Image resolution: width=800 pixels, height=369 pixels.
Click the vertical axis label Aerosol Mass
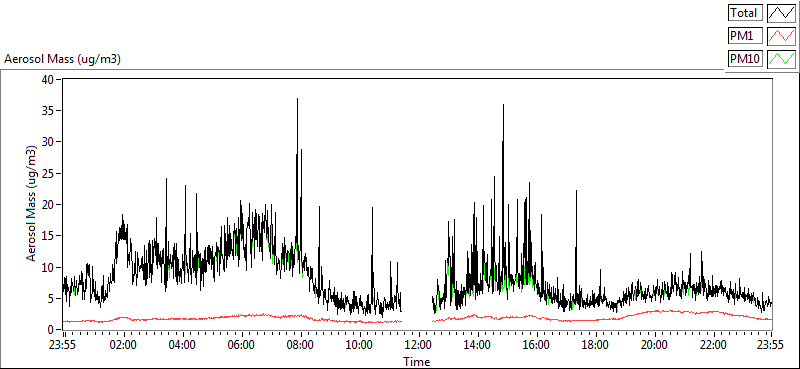(x=32, y=204)
